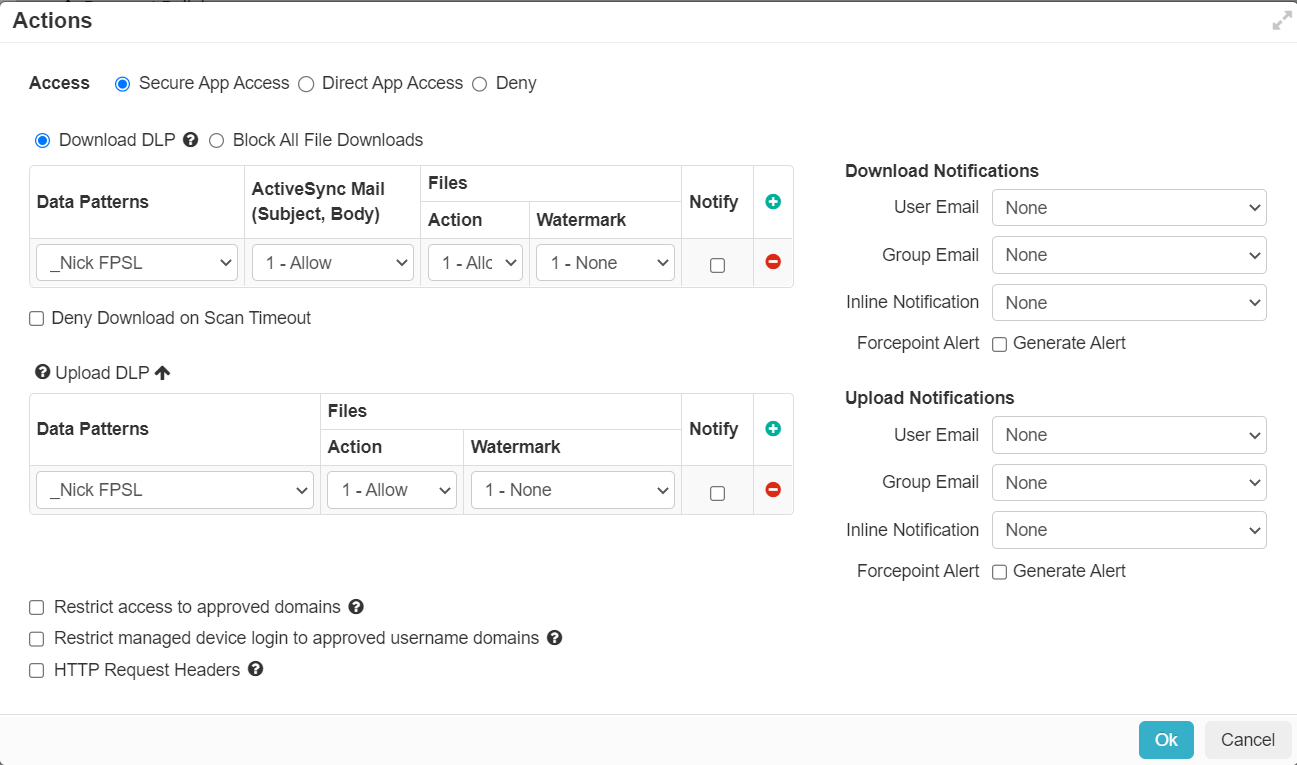This screenshot has height=765, width=1297.
Task: Select Direct App Access
Action: [306, 84]
